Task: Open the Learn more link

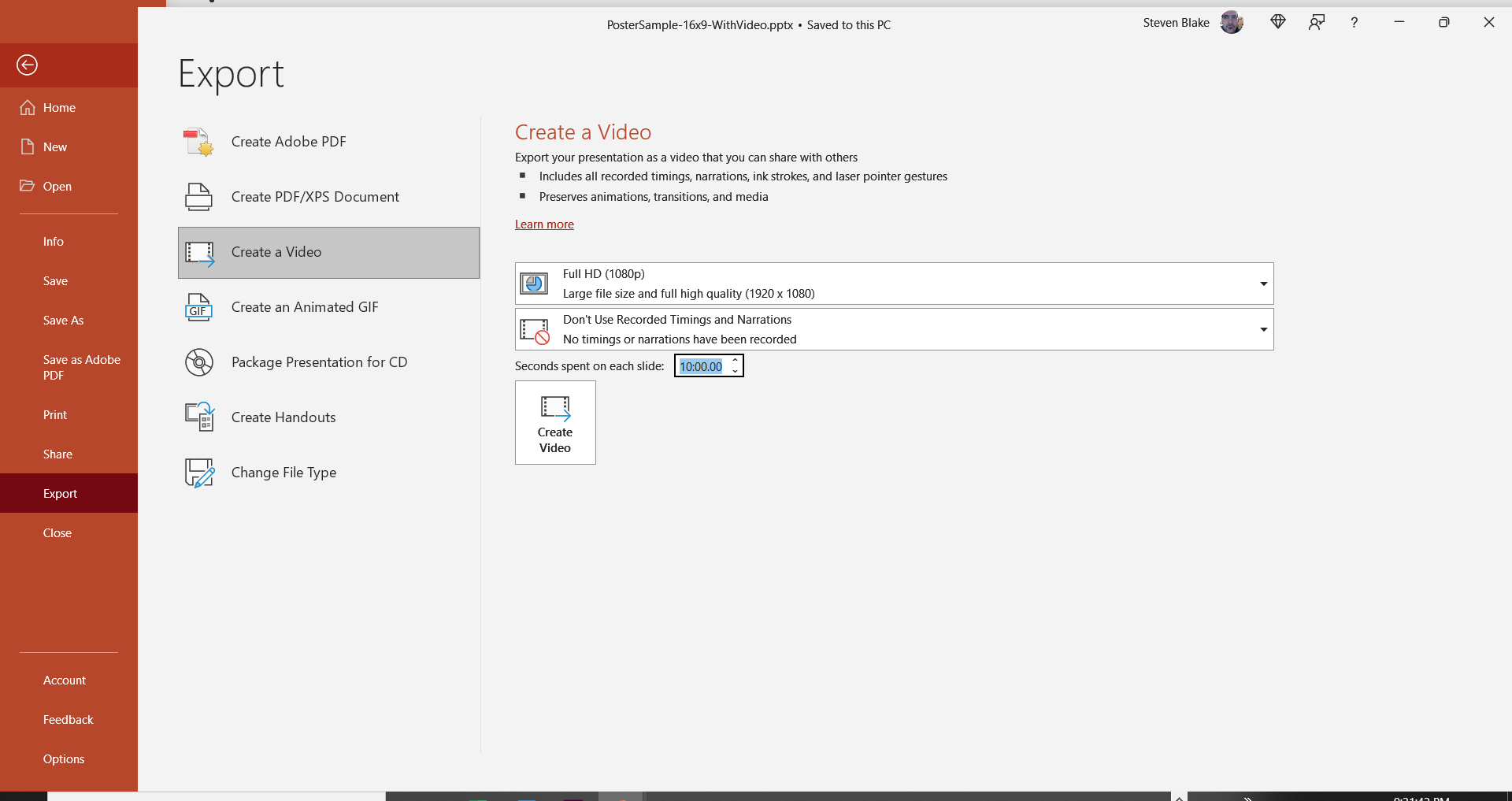Action: click(544, 224)
